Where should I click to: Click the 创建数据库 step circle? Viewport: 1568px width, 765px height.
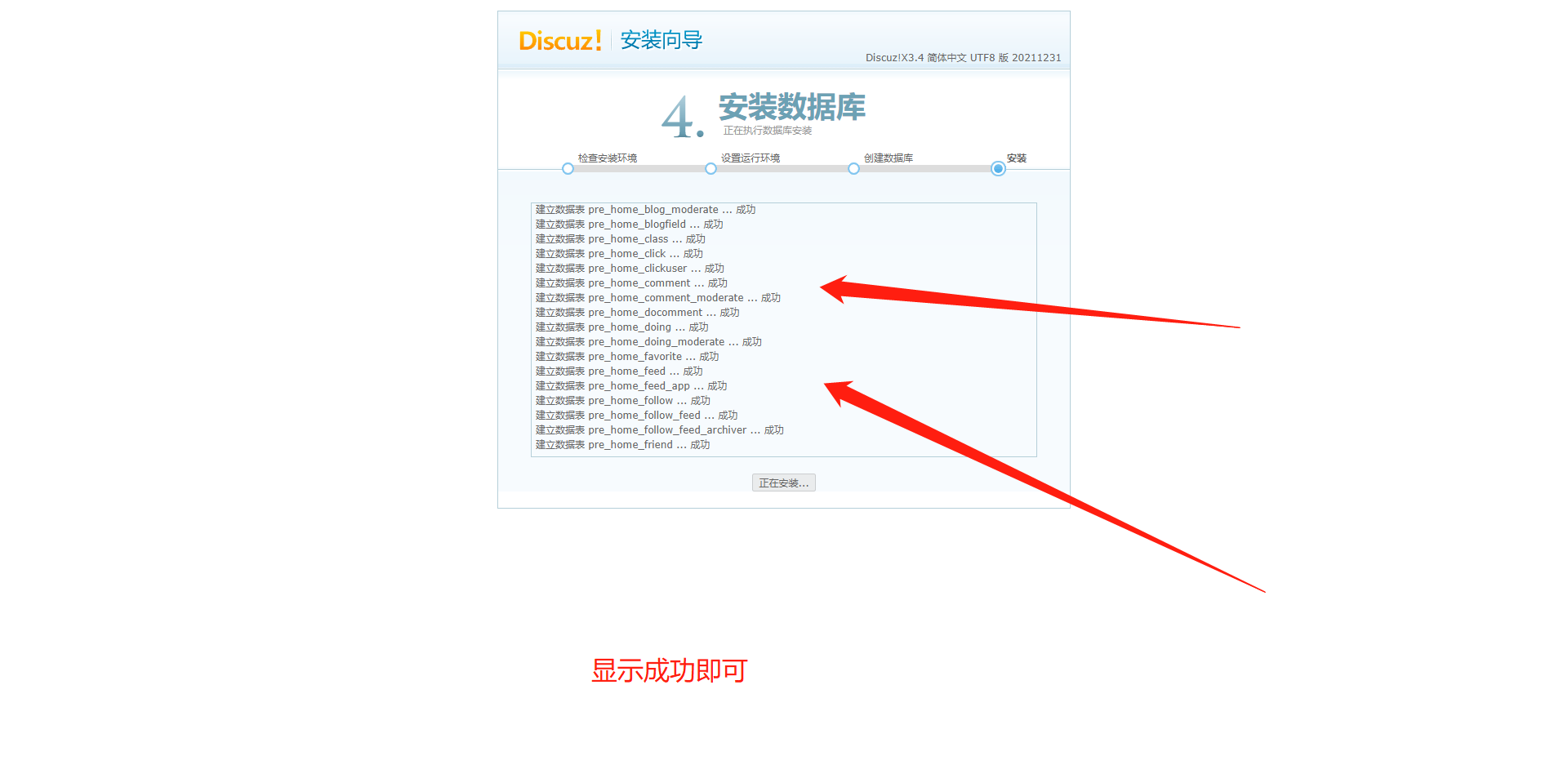pos(853,169)
